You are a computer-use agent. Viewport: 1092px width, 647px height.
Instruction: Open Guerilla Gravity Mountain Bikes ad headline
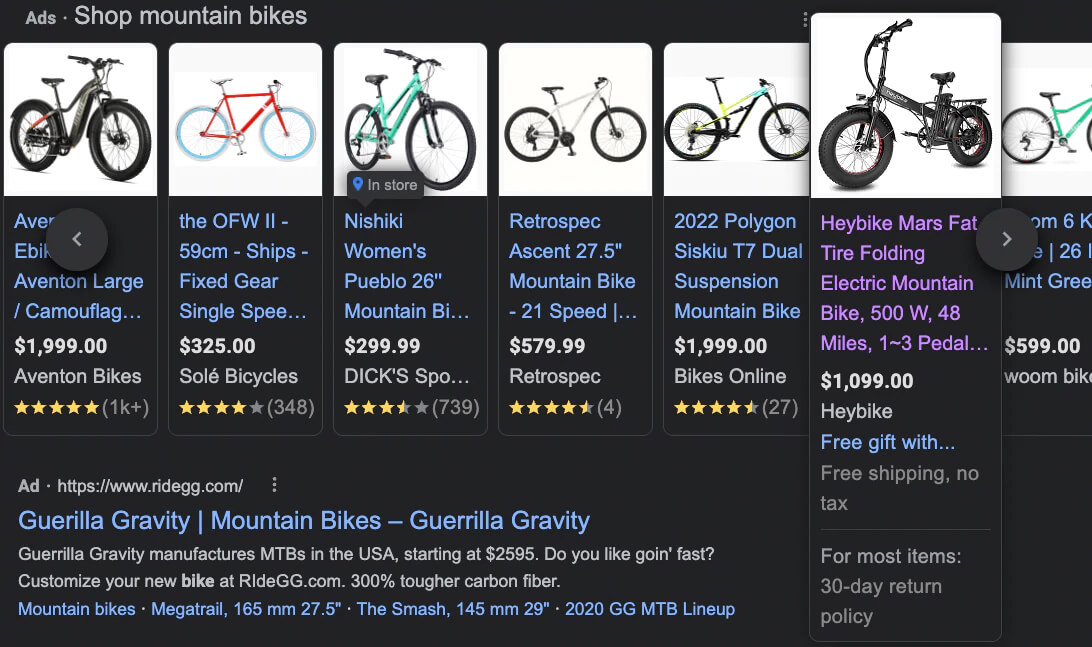pyautogui.click(x=304, y=520)
